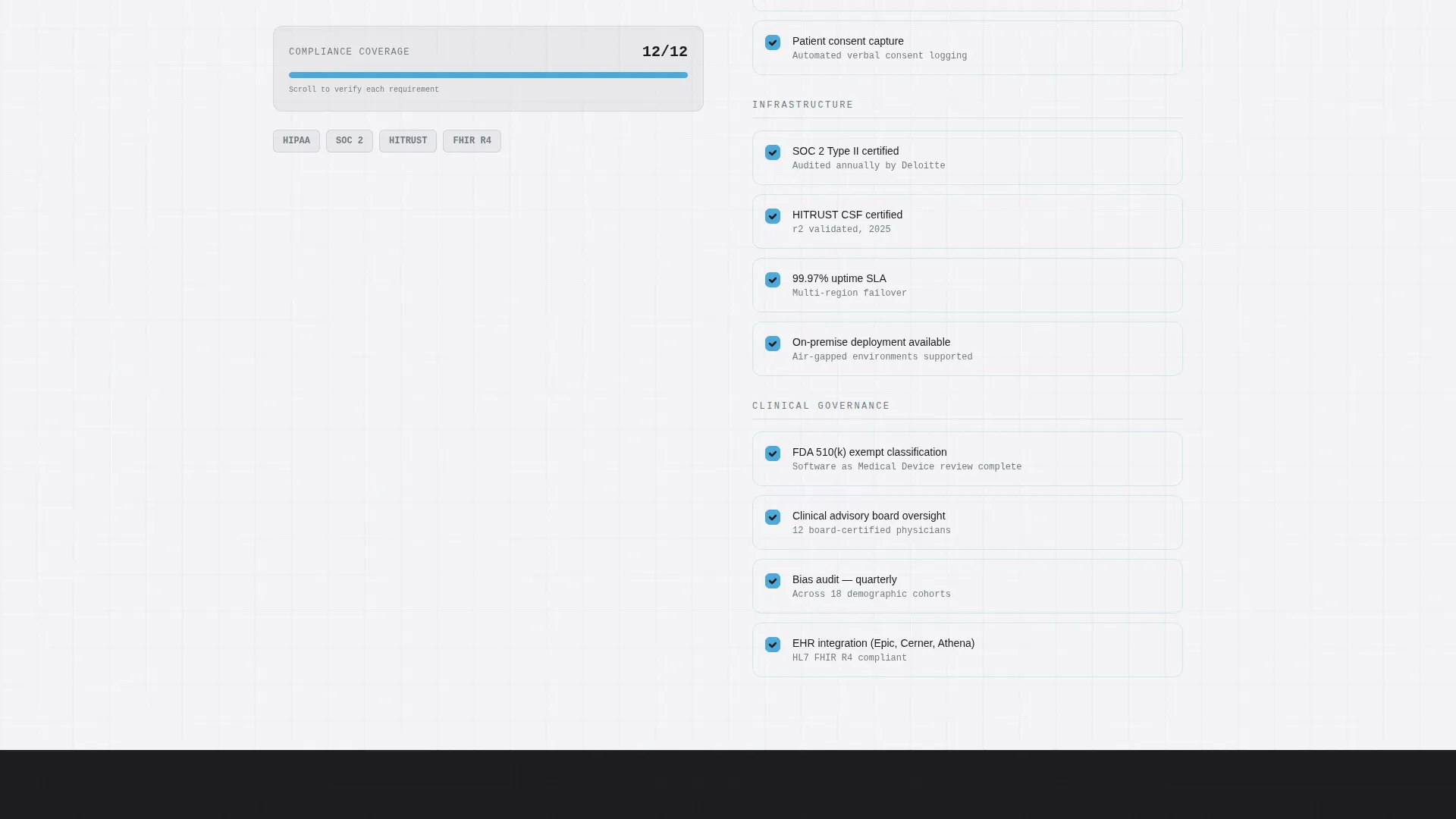Screen dimensions: 1456x819
Task: Click 'FDA 510(k) exempt classification' title
Action: tap(870, 452)
